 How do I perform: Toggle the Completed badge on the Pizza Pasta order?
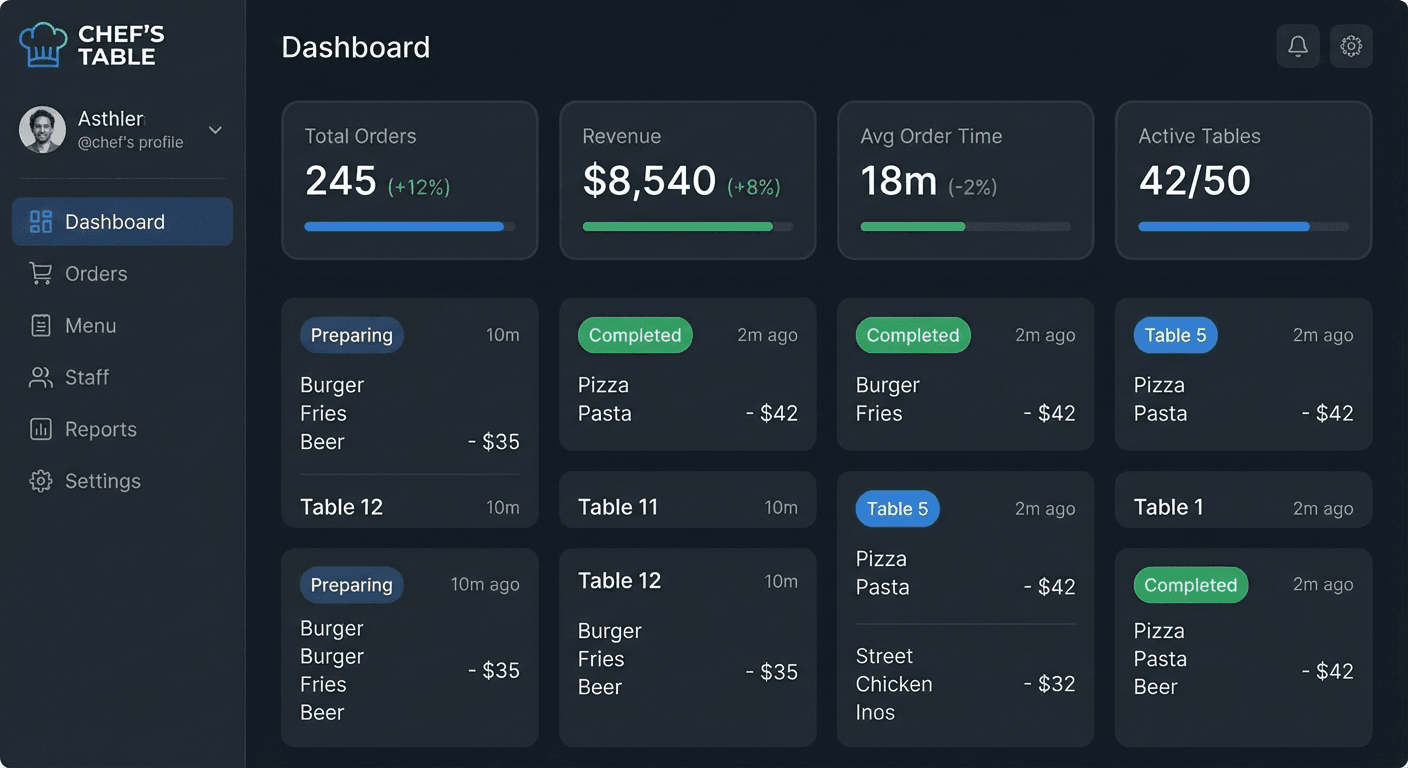click(x=634, y=335)
